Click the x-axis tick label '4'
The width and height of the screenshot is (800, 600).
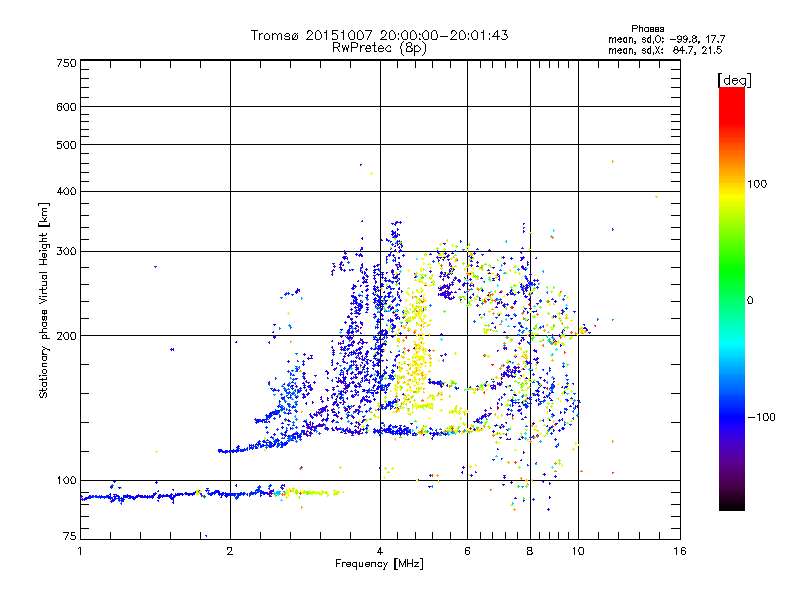(x=380, y=551)
